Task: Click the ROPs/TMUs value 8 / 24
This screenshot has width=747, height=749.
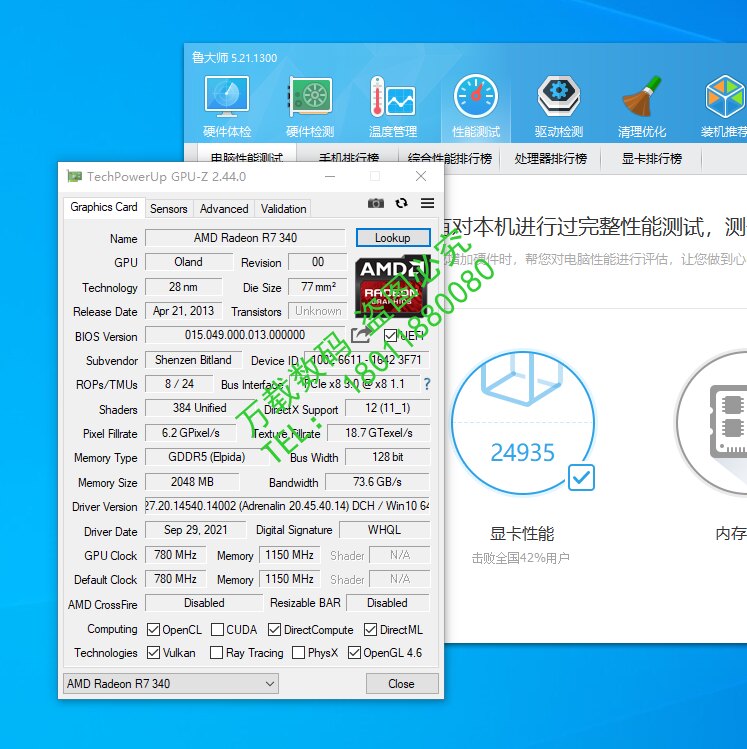Action: [x=179, y=384]
